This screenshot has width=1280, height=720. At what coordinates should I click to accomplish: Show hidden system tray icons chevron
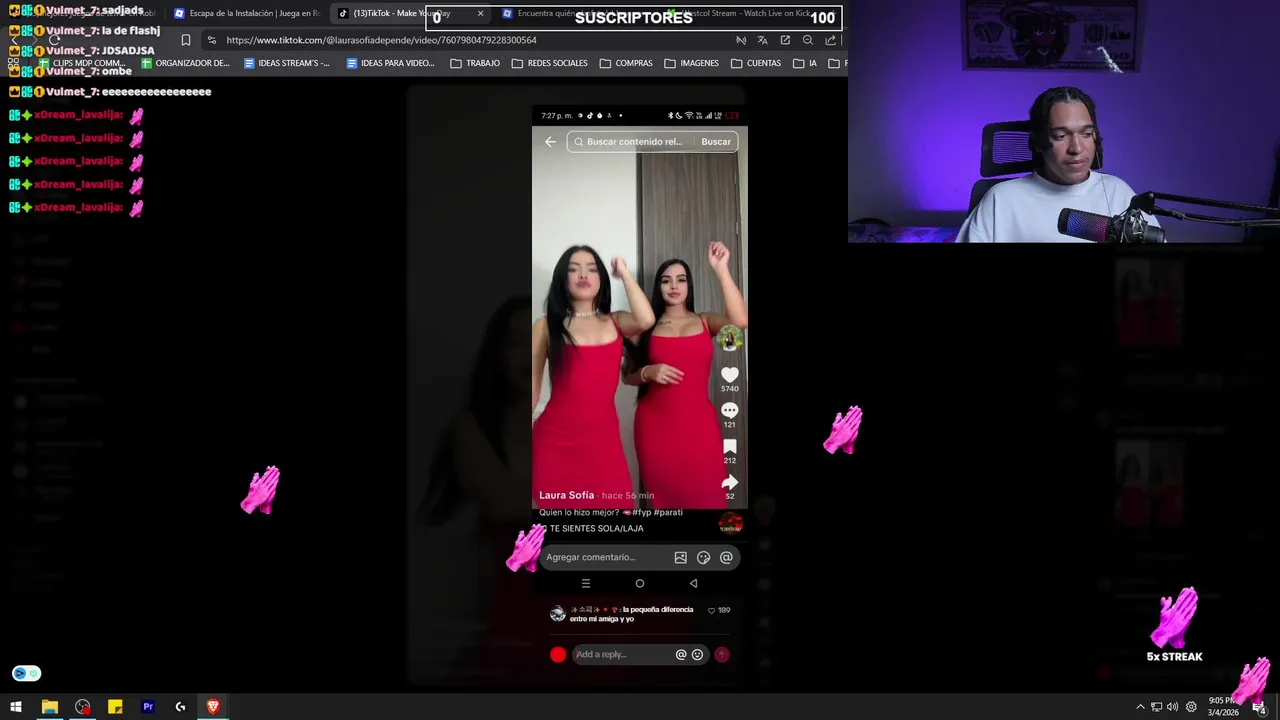click(x=1140, y=707)
